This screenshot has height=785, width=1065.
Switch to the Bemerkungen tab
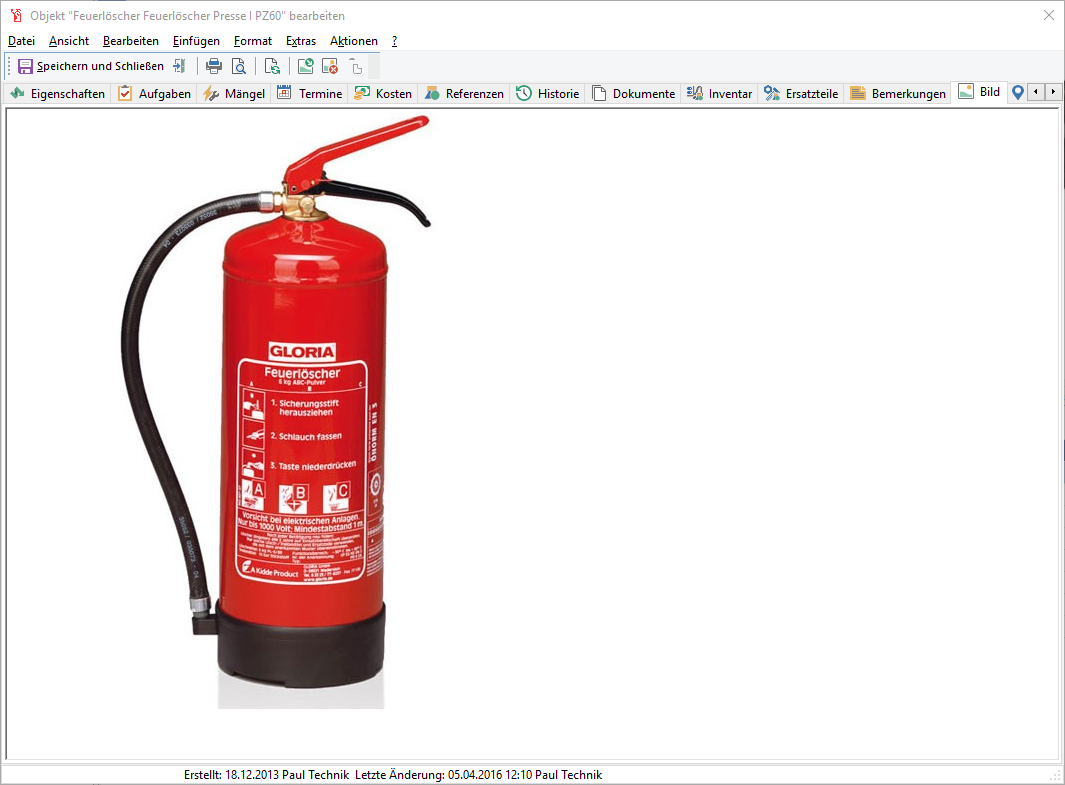(898, 94)
